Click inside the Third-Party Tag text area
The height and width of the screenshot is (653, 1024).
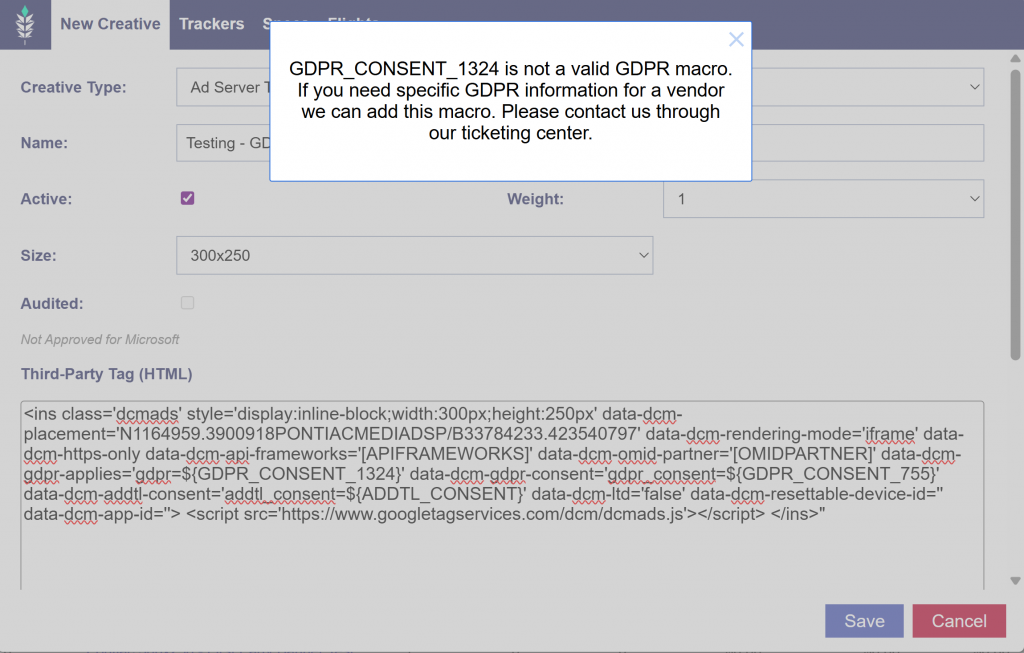[500, 550]
